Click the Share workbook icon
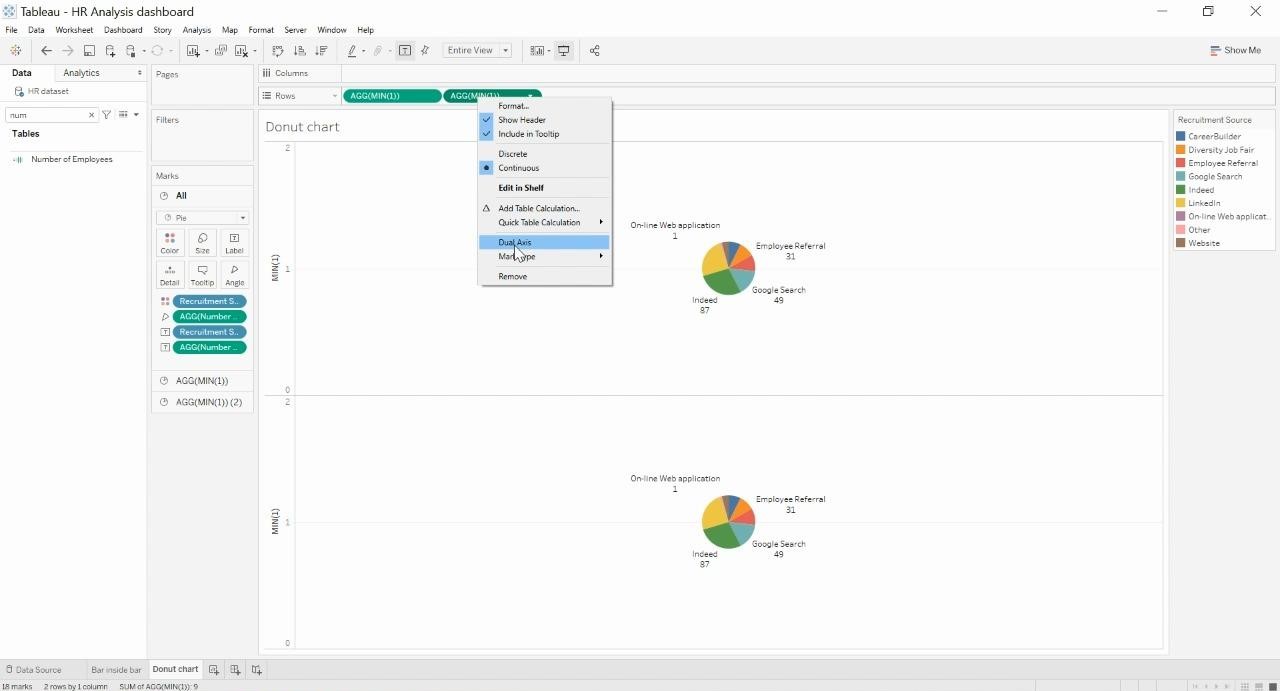This screenshot has width=1280, height=691. [594, 50]
